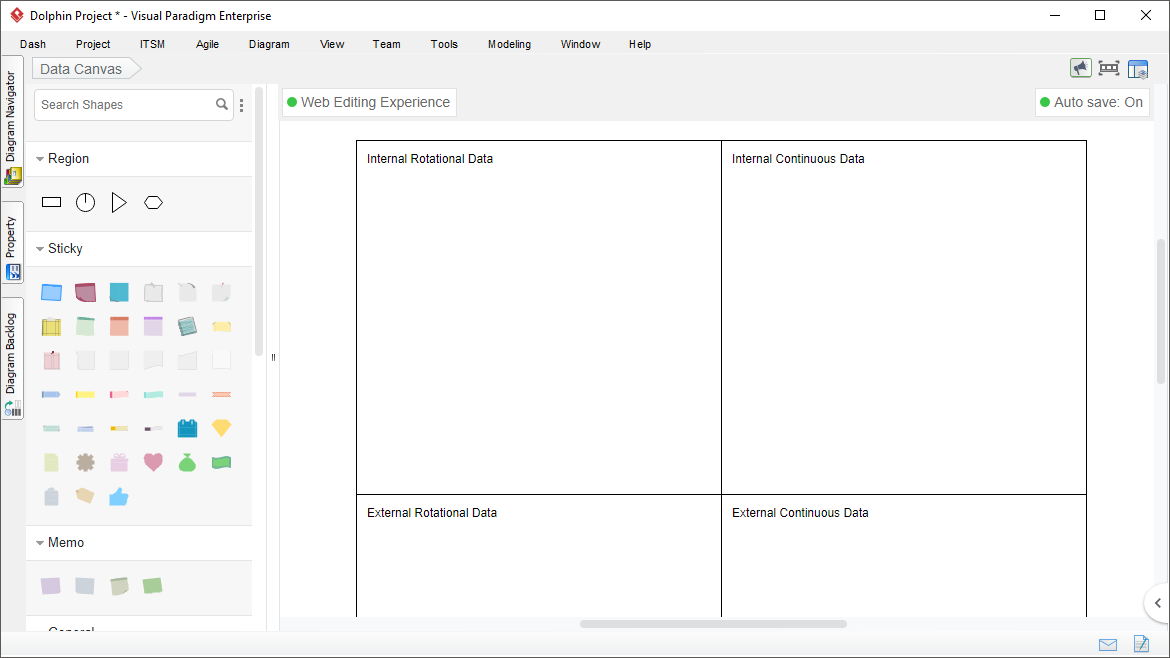The height and width of the screenshot is (658, 1170).
Task: Open the View menu
Action: pyautogui.click(x=332, y=44)
